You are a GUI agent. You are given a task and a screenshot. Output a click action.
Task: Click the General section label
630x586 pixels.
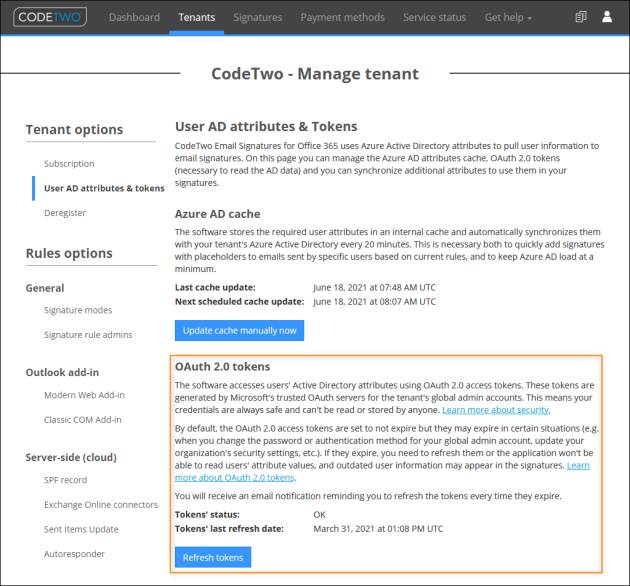[45, 288]
